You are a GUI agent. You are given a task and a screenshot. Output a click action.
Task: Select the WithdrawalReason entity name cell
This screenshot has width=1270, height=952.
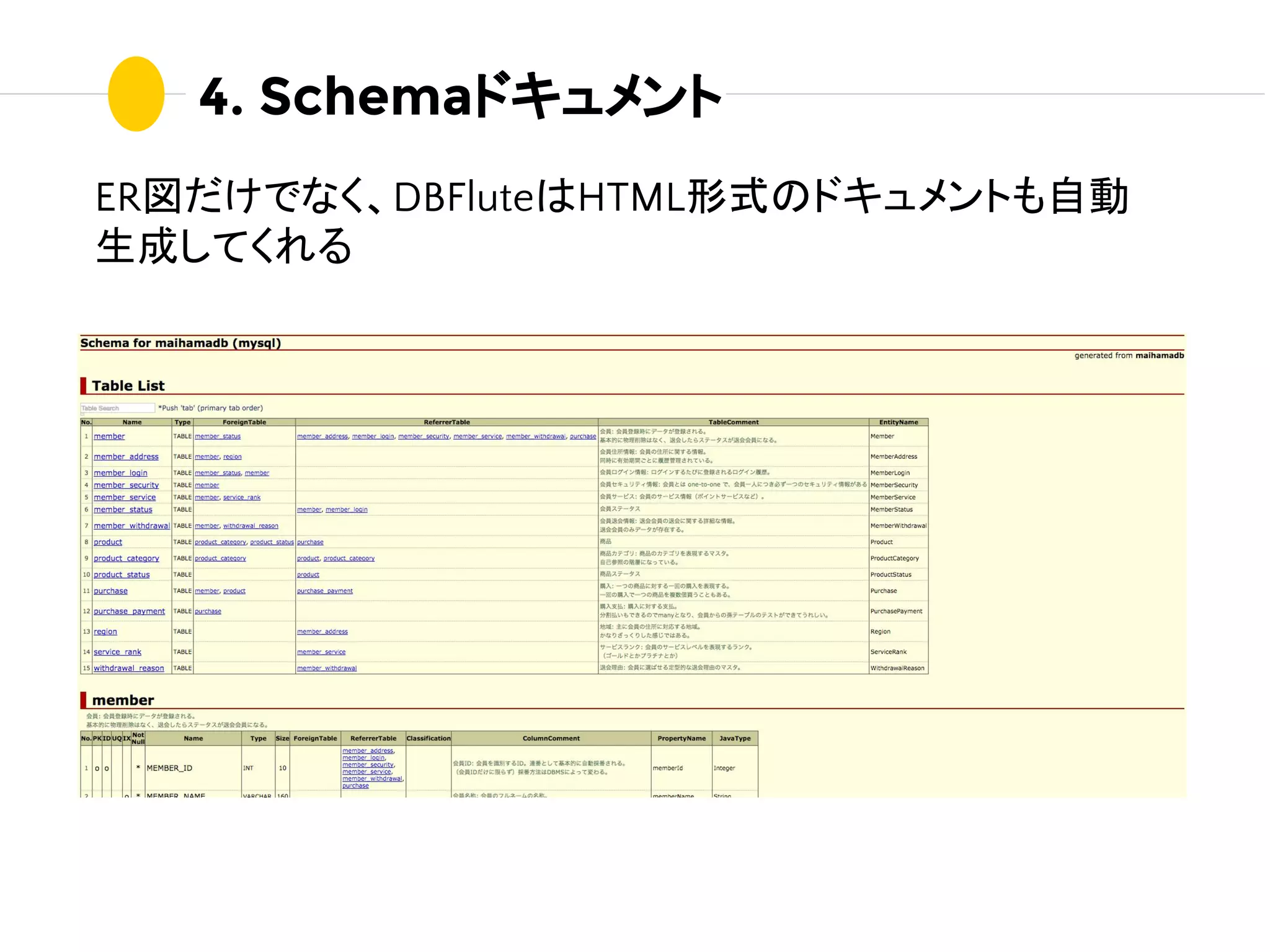[x=897, y=668]
